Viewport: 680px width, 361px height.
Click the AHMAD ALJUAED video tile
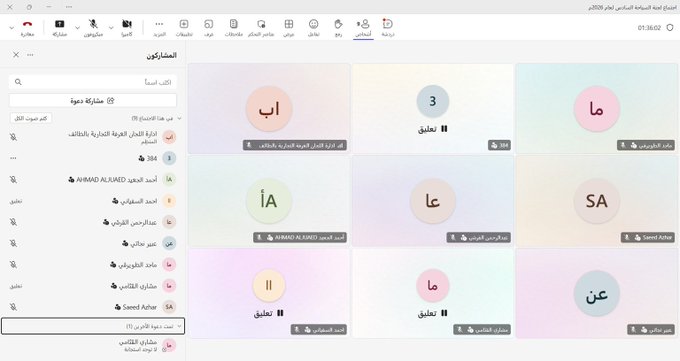pos(269,201)
